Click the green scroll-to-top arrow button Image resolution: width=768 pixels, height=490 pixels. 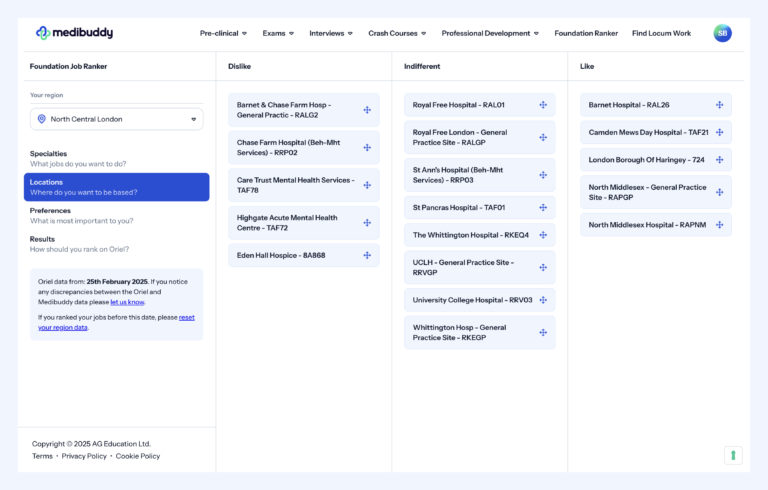[733, 455]
